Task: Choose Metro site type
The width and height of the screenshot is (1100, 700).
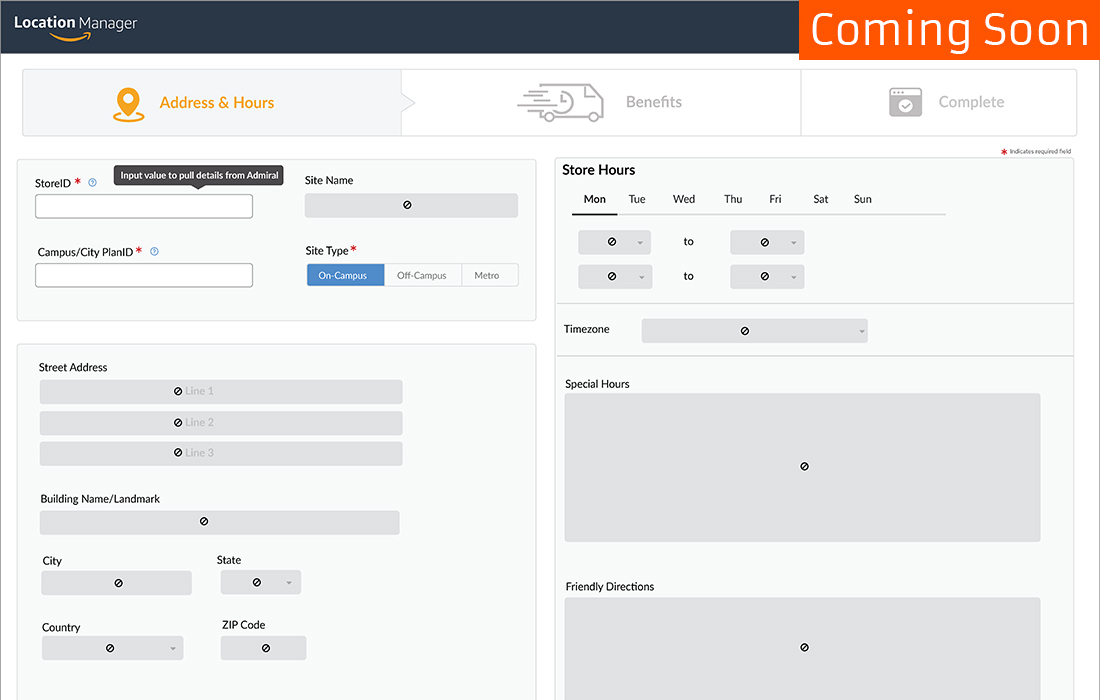Action: click(488, 275)
